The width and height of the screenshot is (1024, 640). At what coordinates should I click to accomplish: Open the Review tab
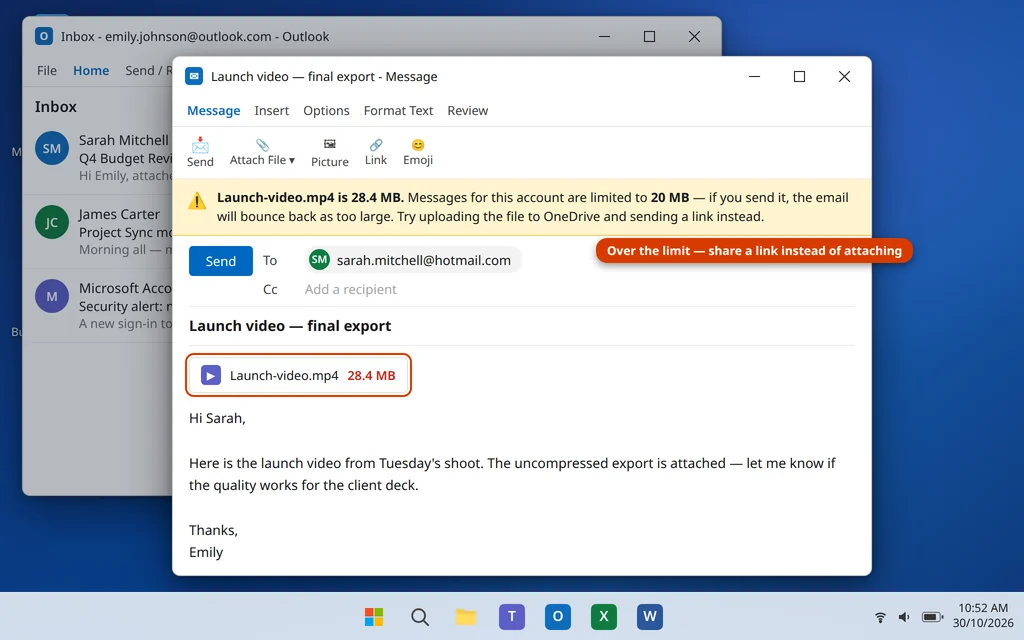coord(468,110)
